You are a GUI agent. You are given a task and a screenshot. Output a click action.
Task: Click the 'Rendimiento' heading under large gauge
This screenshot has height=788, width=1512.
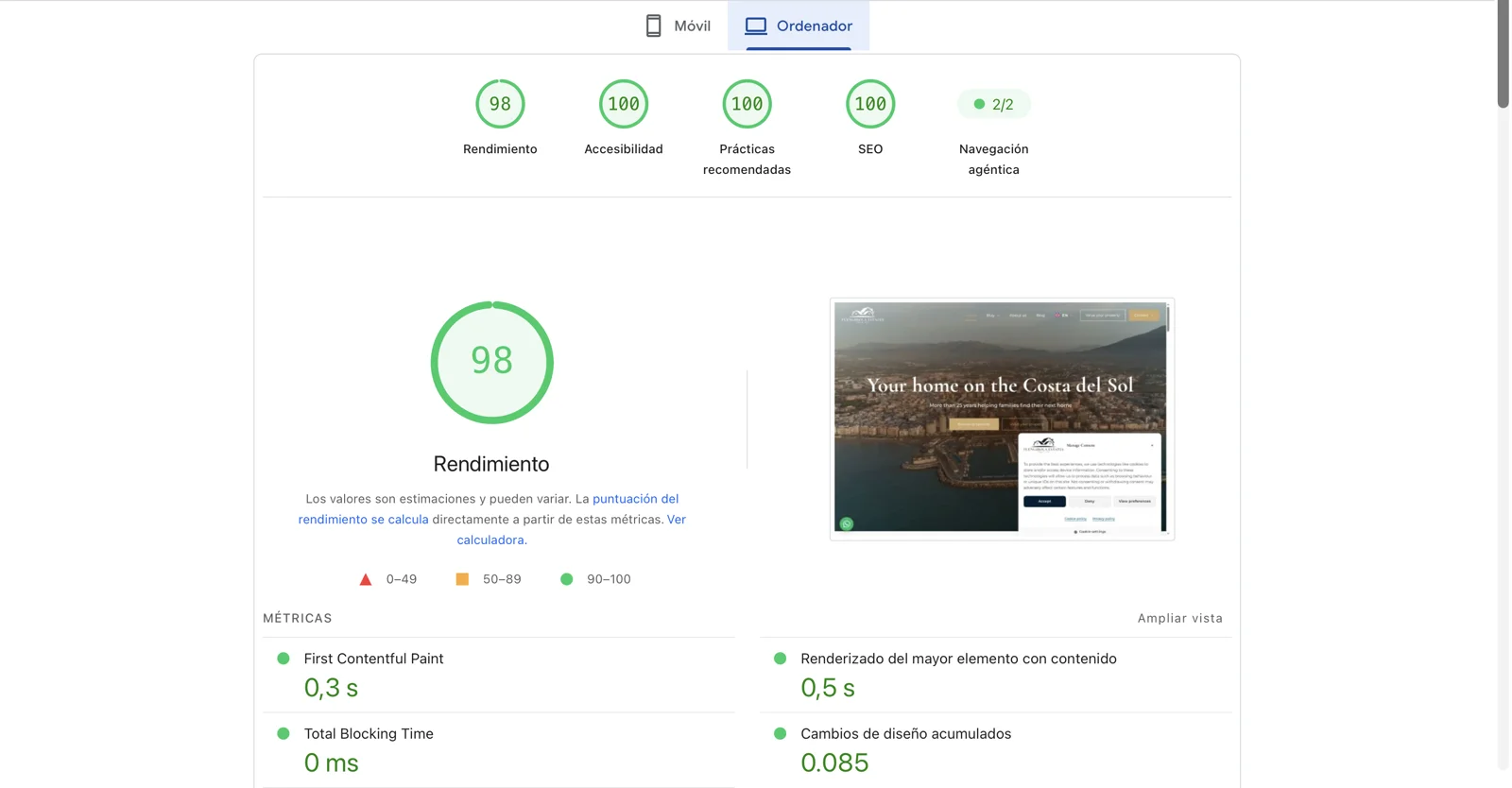tap(491, 464)
